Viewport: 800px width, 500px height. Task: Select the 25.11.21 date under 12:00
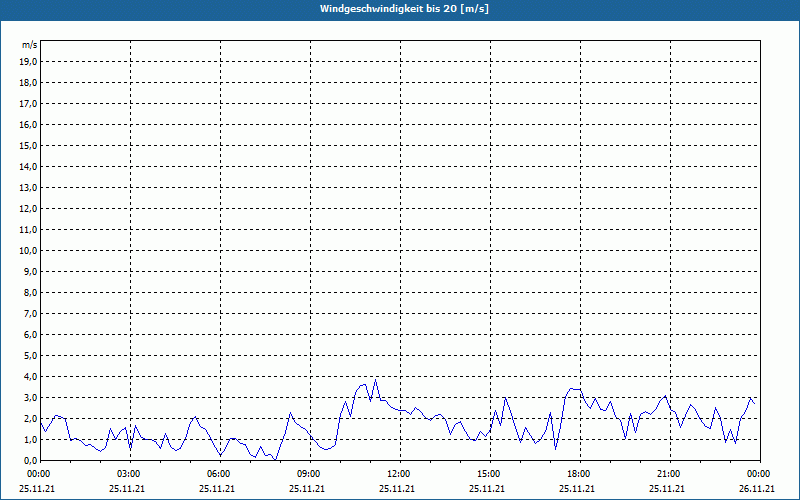pos(396,488)
